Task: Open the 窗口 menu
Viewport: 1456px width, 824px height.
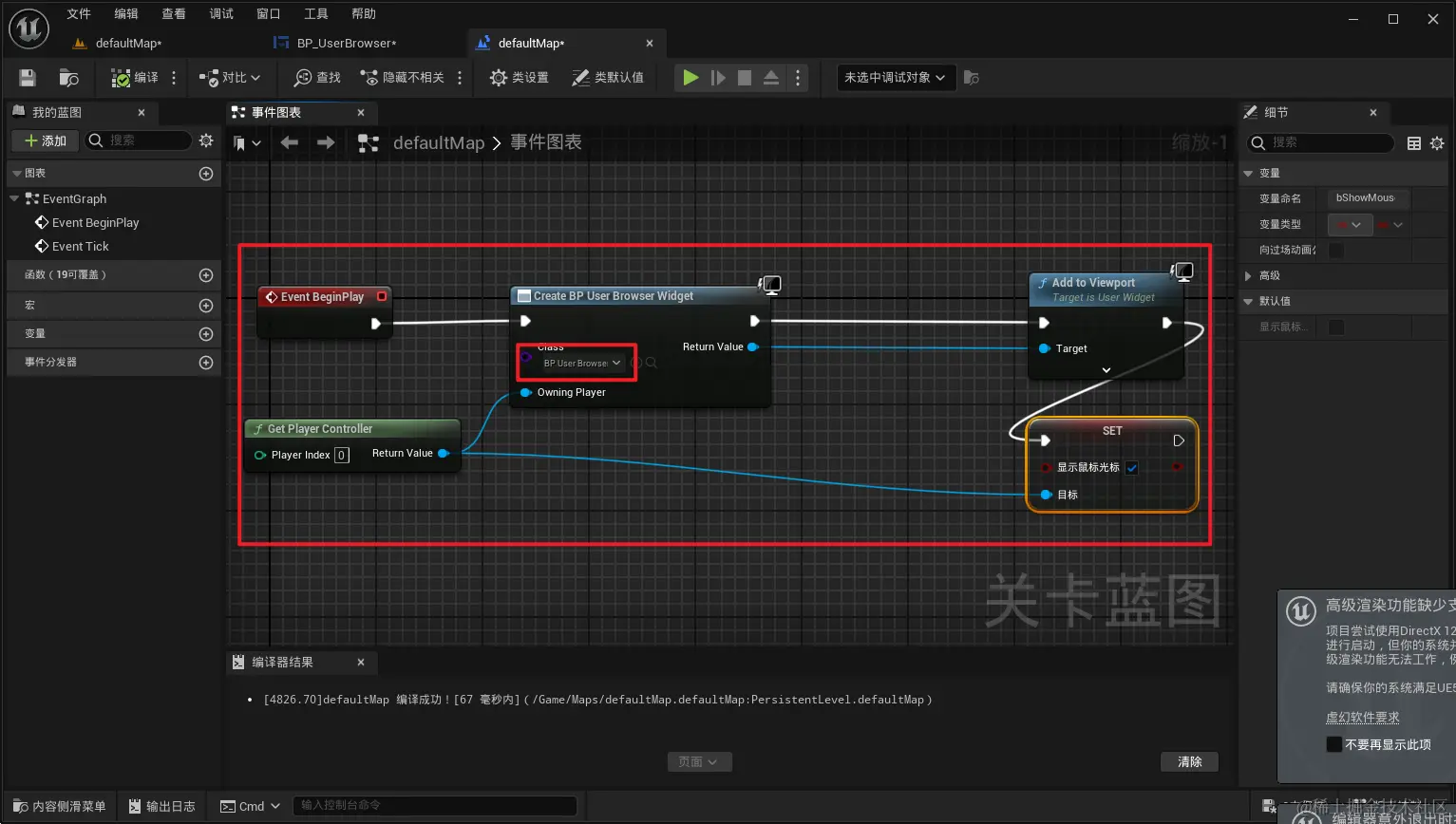Action: [267, 13]
